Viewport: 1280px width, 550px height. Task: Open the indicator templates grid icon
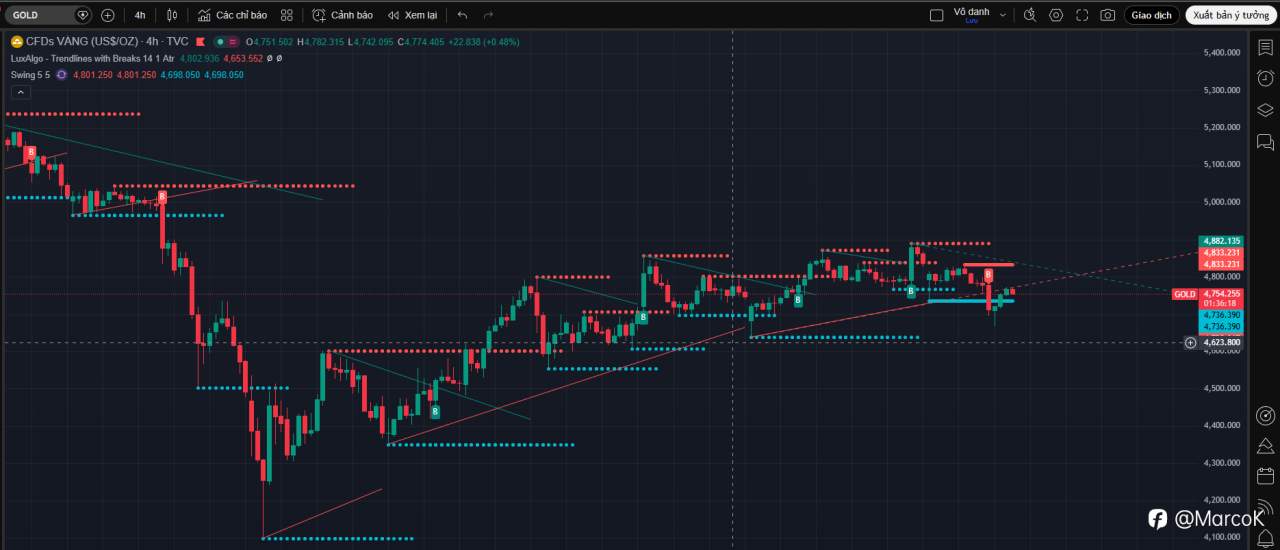pyautogui.click(x=287, y=15)
